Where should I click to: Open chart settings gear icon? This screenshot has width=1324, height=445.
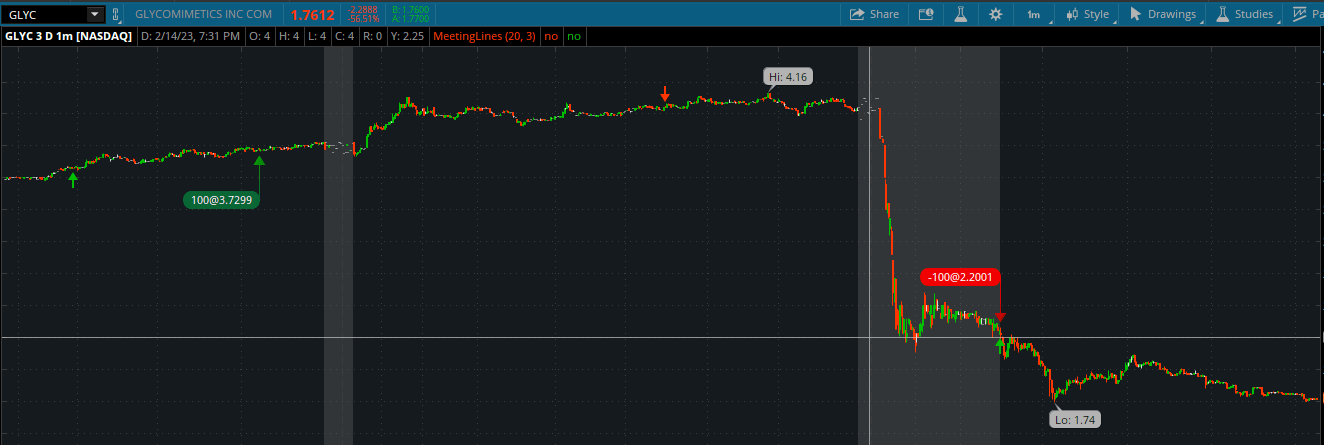pos(995,14)
